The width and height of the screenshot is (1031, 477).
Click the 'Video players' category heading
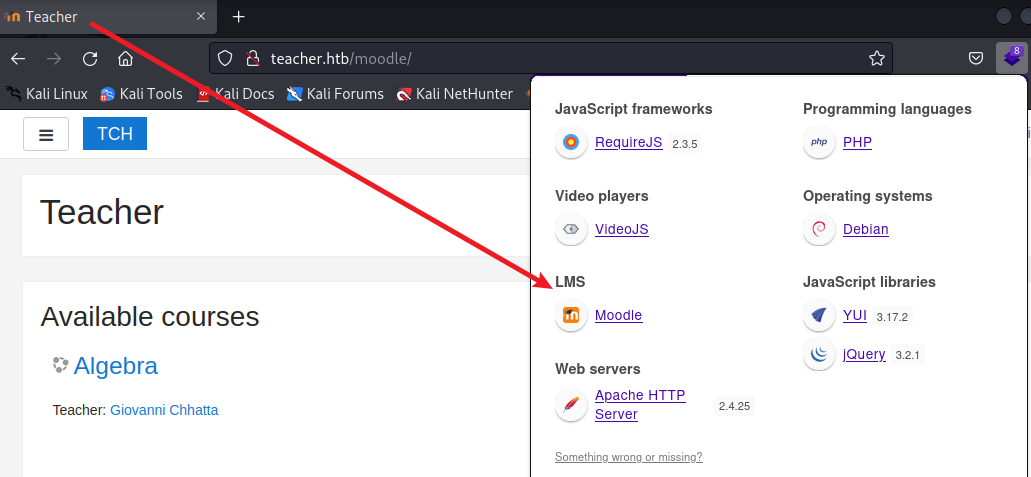[x=602, y=196]
